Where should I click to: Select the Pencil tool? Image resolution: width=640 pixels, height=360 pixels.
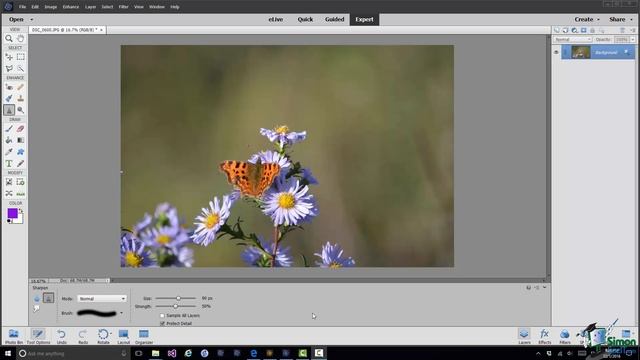(x=20, y=163)
